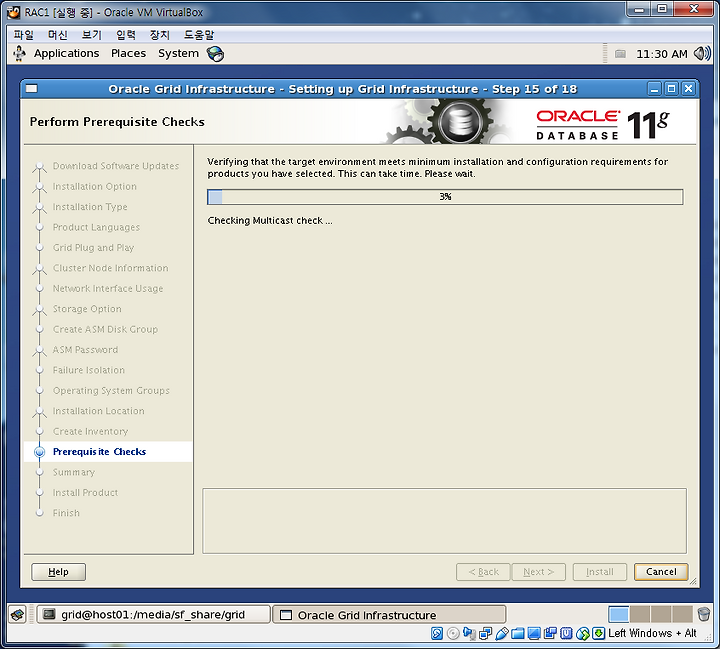Screen dimensions: 720x649
Task: Select the Storage Option step
Action: (x=87, y=309)
